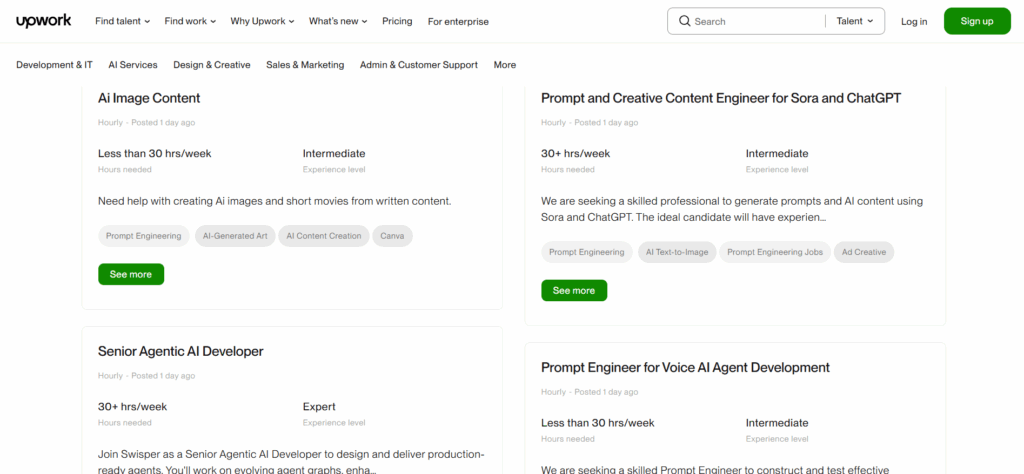Viewport: 1024px width, 474px height.
Task: Open the Talent search category dropdown
Action: pyautogui.click(x=855, y=21)
